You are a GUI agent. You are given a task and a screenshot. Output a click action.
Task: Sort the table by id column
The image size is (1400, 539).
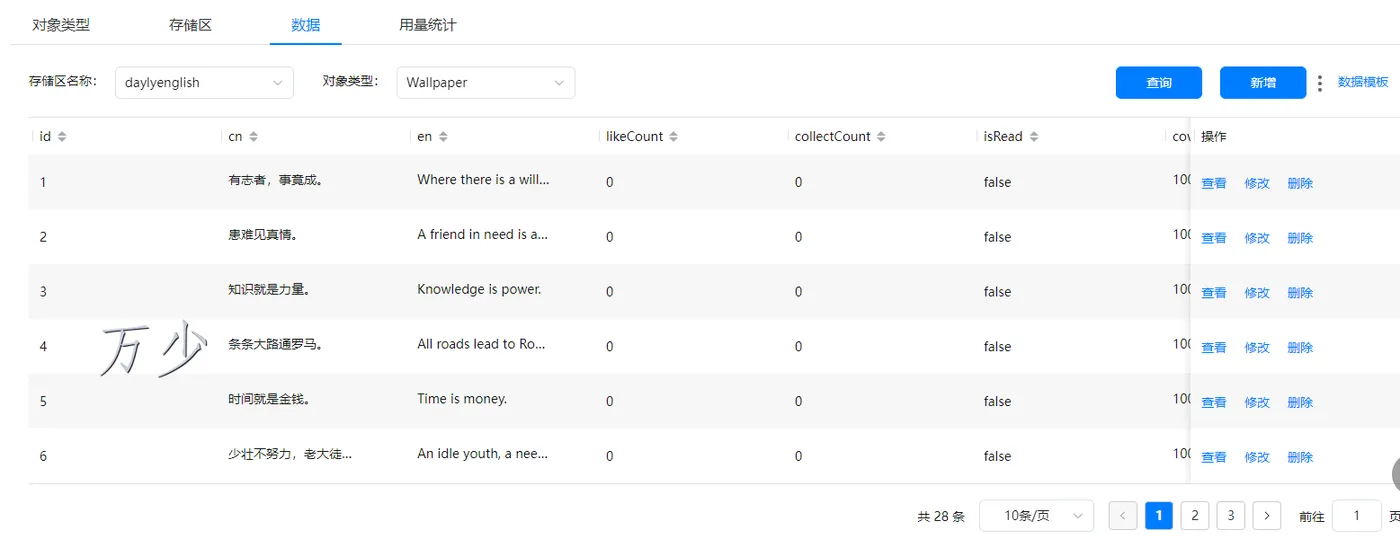[x=62, y=137]
